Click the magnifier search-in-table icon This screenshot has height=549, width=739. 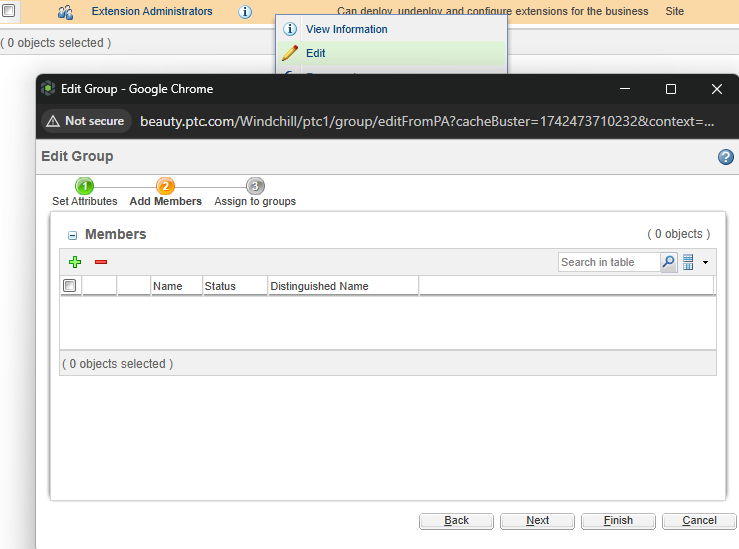click(x=668, y=262)
